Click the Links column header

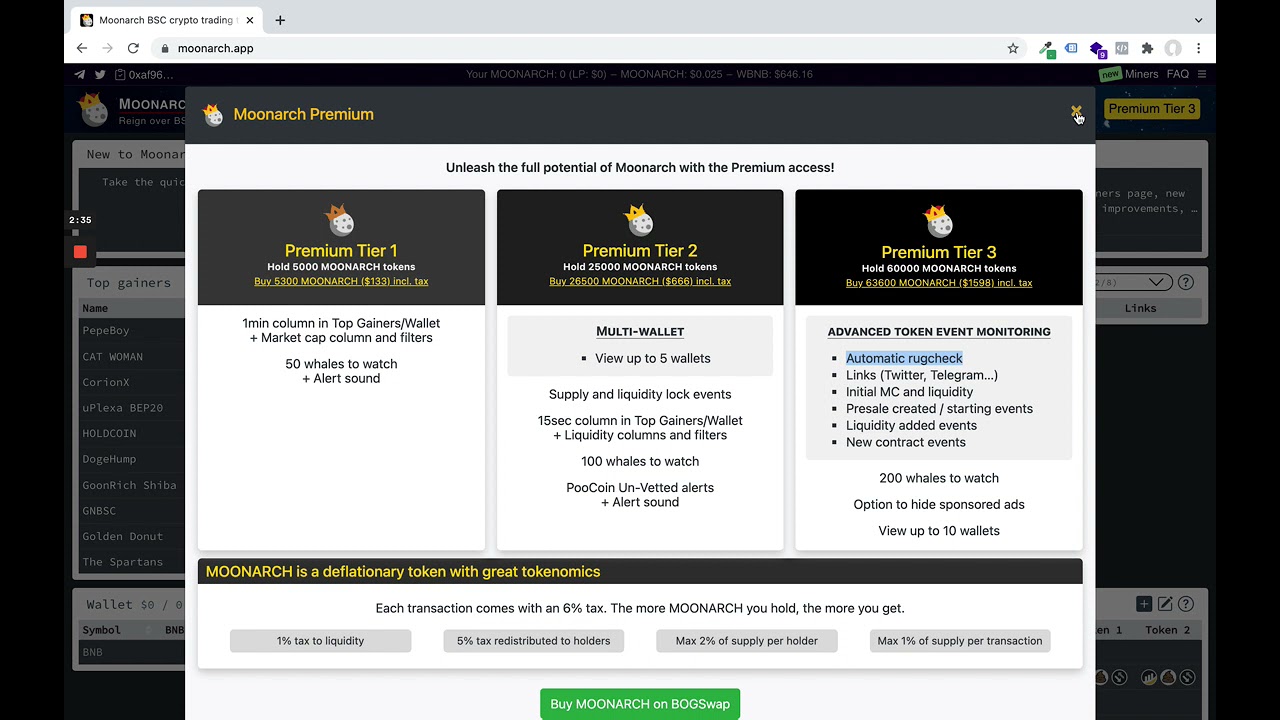[1140, 308]
